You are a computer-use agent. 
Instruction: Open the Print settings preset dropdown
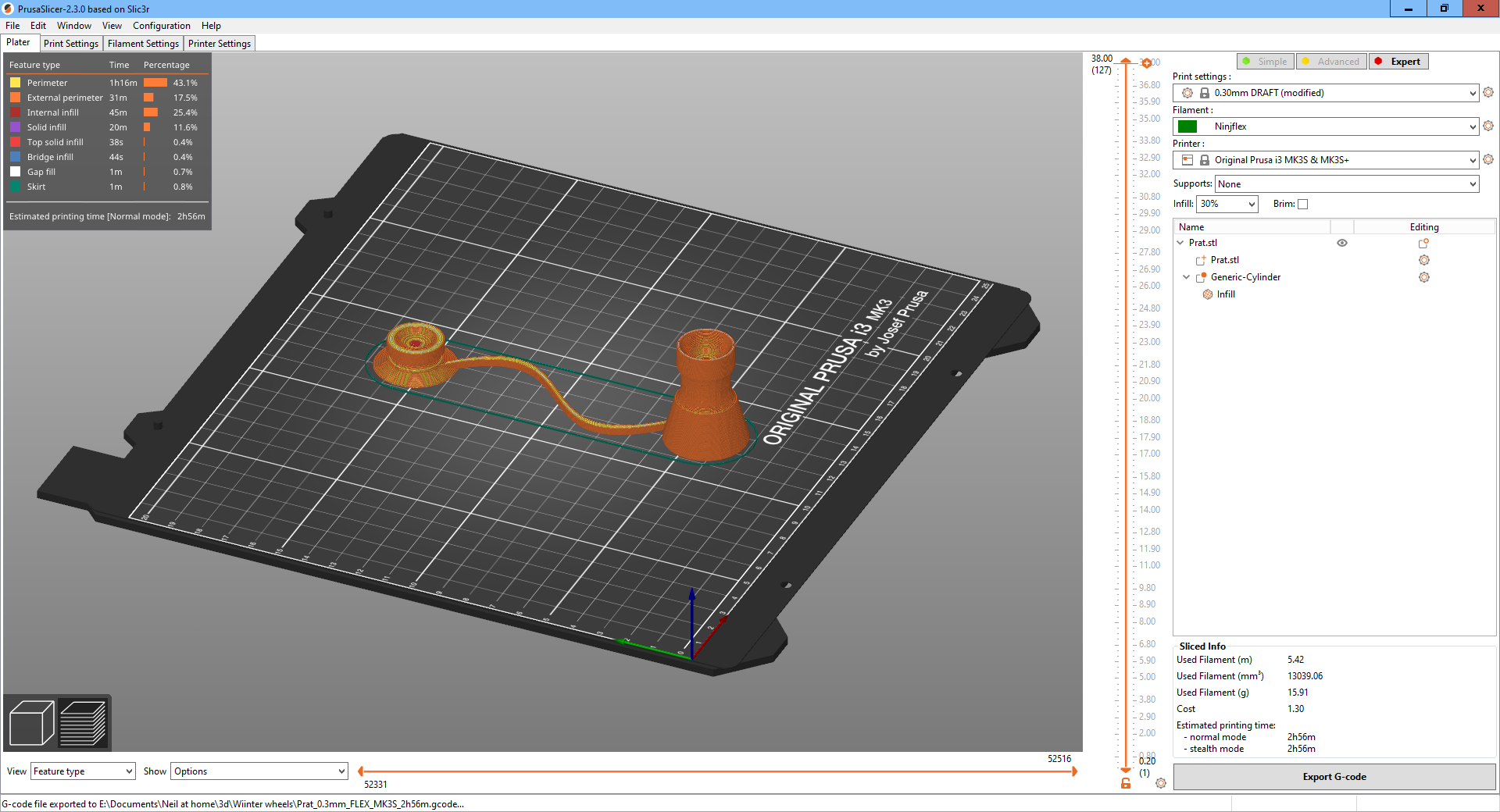click(x=1326, y=93)
